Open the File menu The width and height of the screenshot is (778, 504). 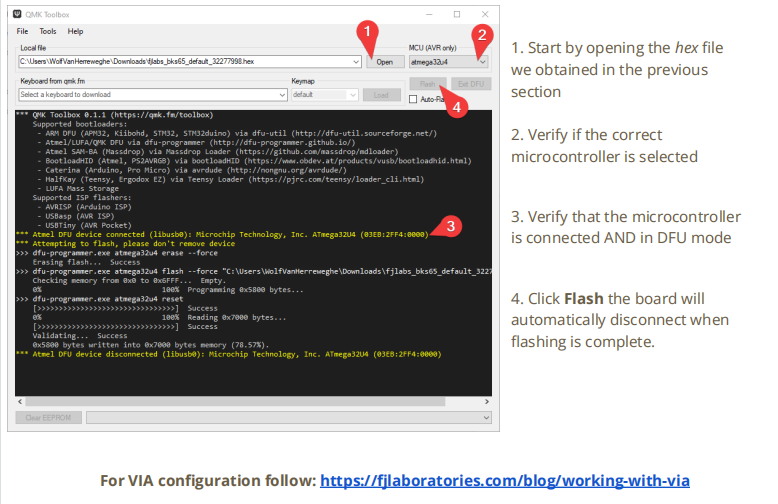pyautogui.click(x=22, y=31)
